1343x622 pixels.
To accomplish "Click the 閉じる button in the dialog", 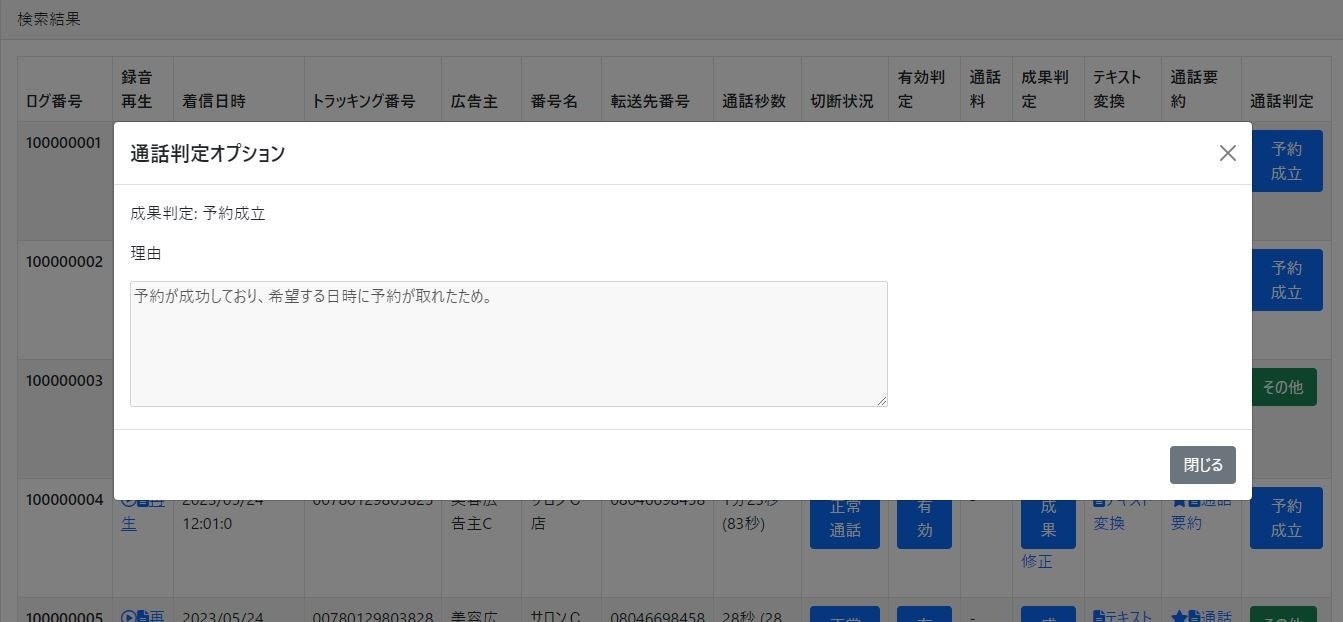I will click(1202, 464).
